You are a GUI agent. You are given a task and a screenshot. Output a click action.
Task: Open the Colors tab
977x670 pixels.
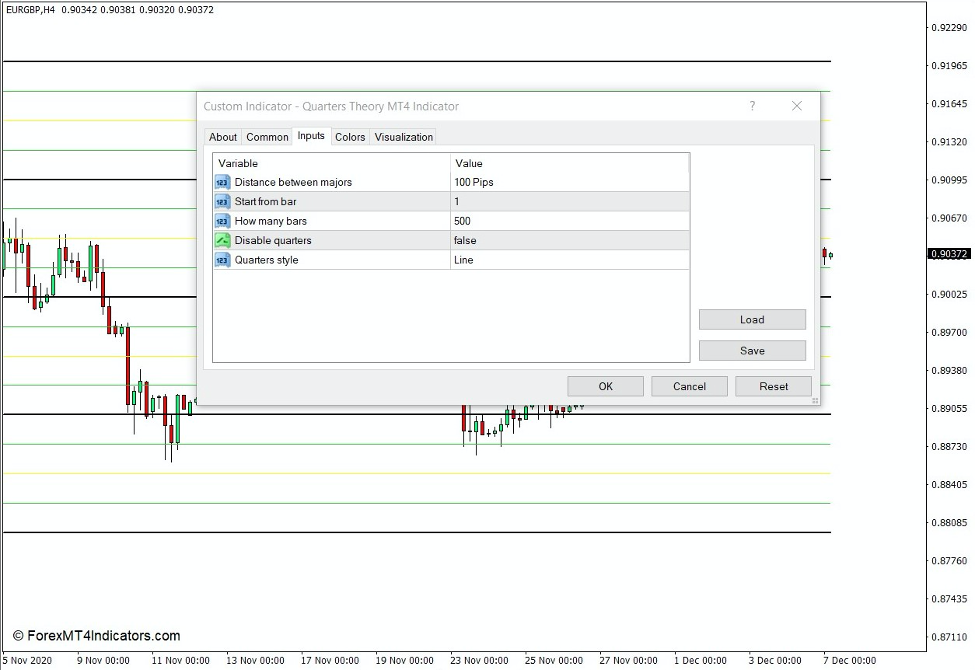[x=349, y=137]
